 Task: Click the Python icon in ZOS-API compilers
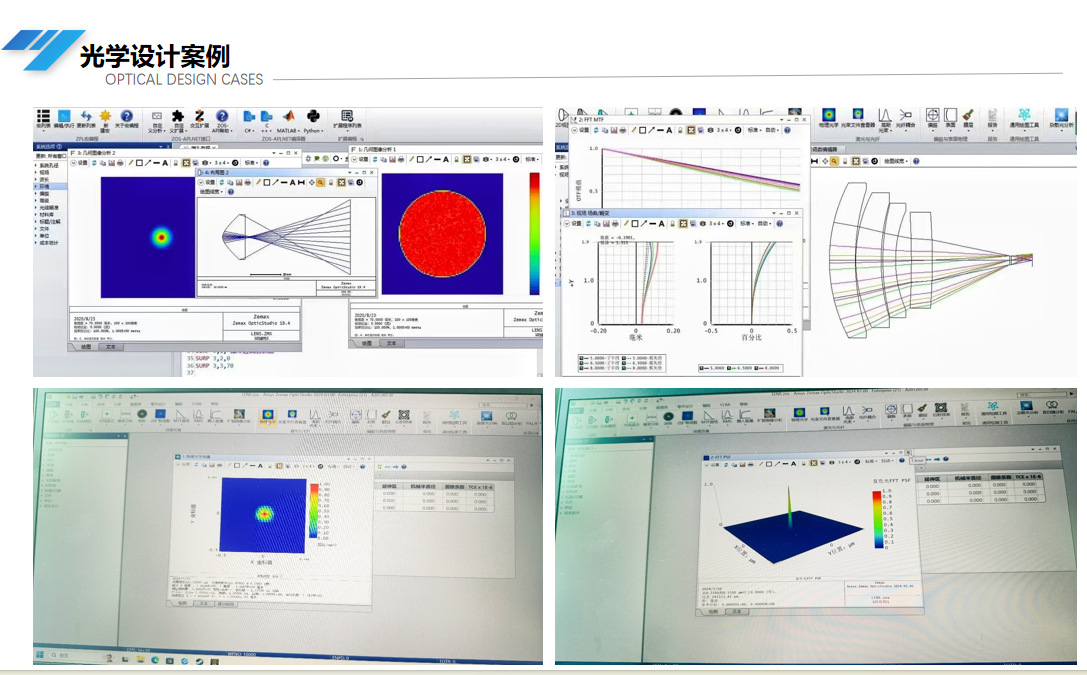pos(313,116)
